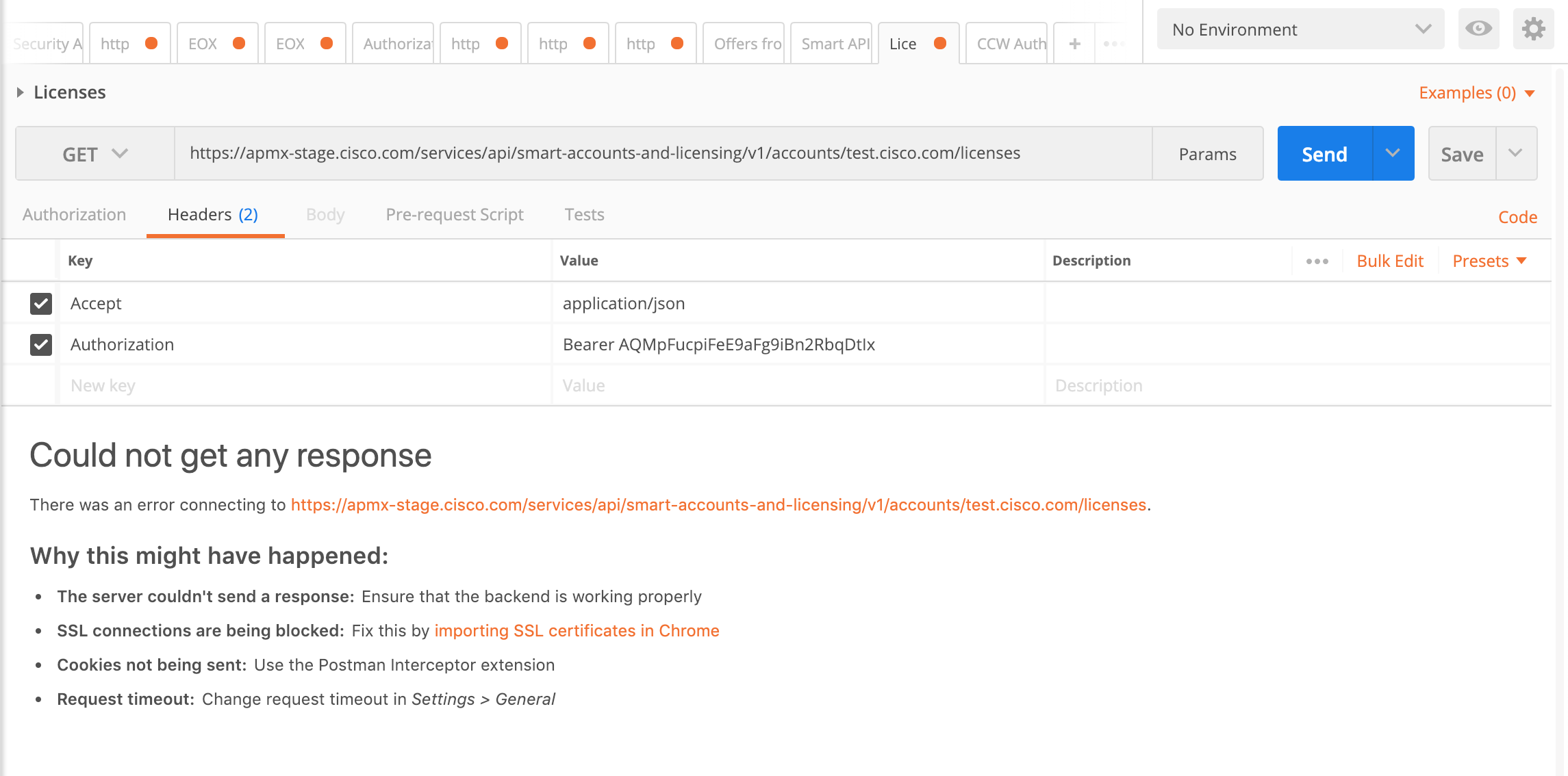Toggle the Accept header checkbox
Viewport: 1568px width, 776px height.
pyautogui.click(x=41, y=303)
